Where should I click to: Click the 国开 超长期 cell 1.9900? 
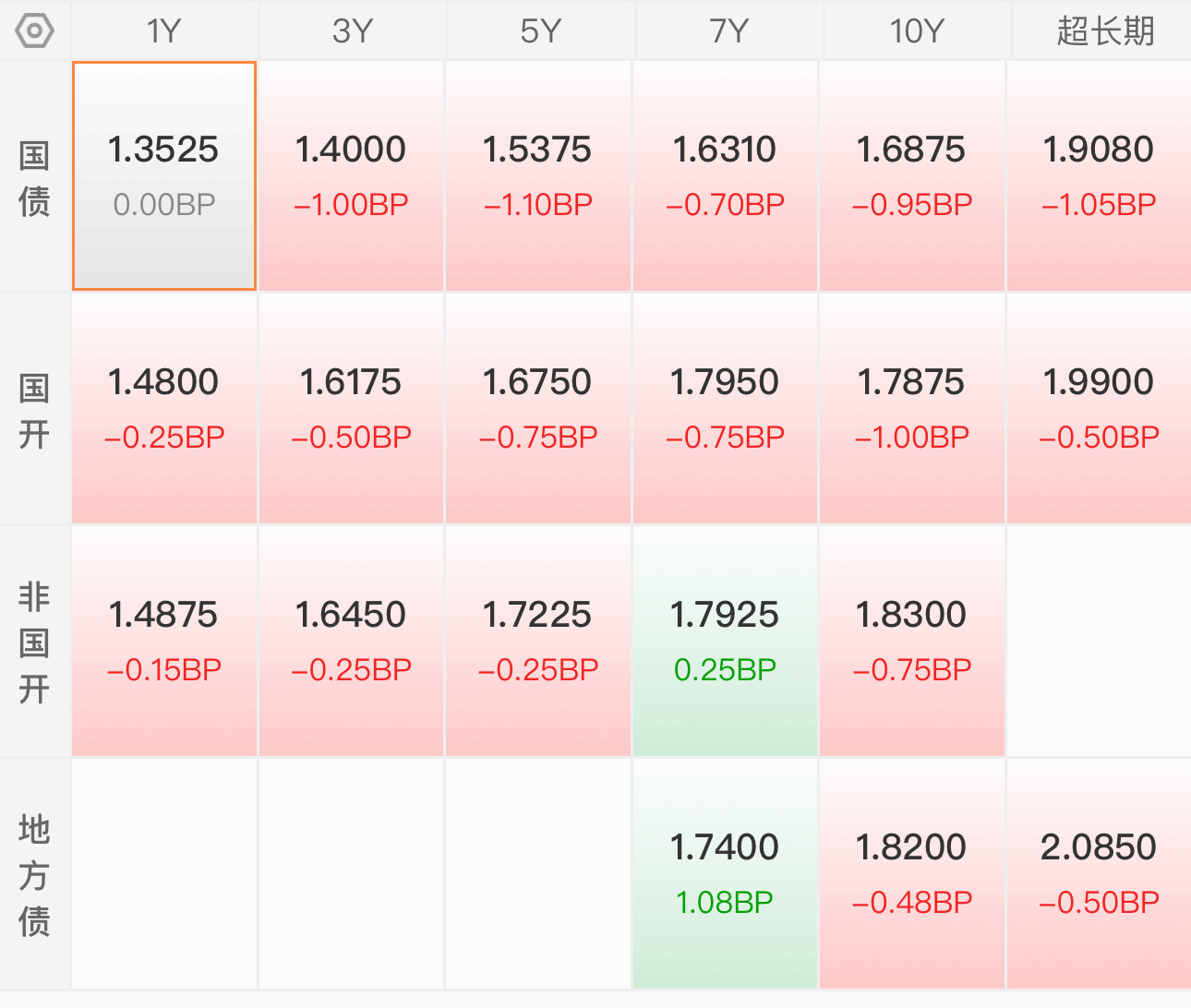pos(1099,409)
